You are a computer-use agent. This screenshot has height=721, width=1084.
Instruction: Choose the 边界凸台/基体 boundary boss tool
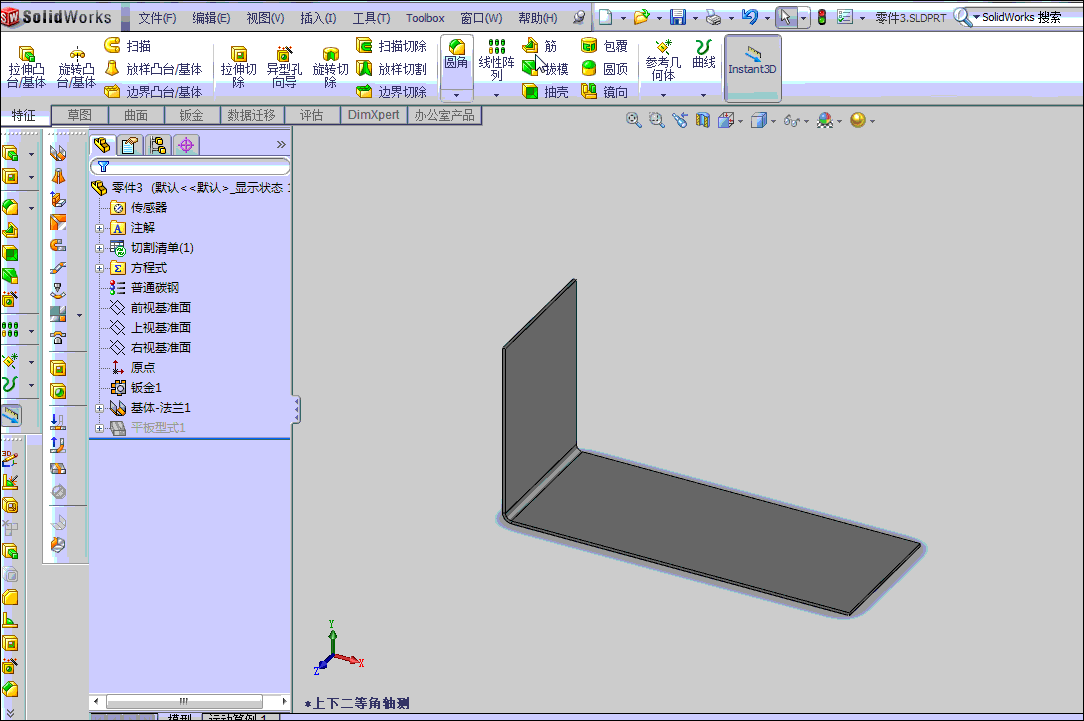(x=153, y=91)
